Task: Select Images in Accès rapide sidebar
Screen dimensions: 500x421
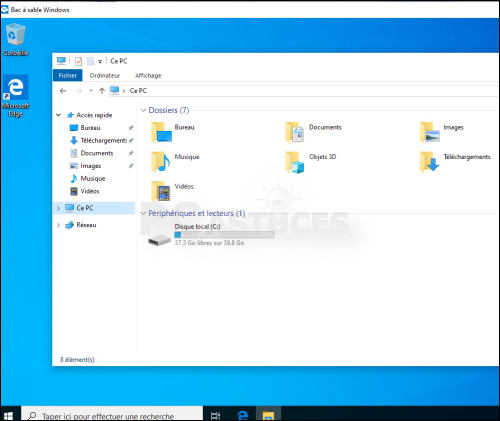Action: [x=90, y=166]
